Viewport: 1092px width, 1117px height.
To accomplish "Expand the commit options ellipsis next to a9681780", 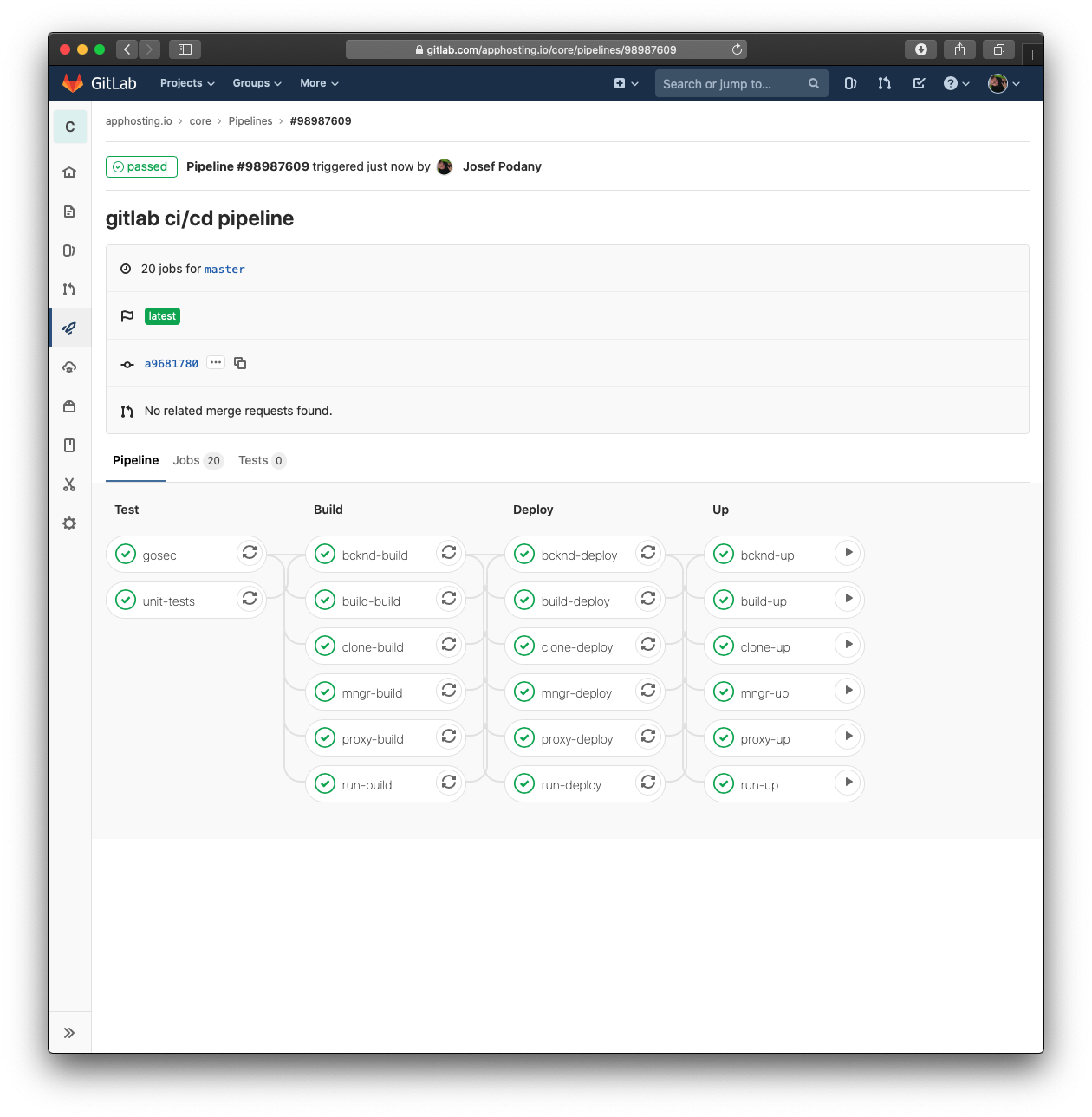I will point(215,362).
